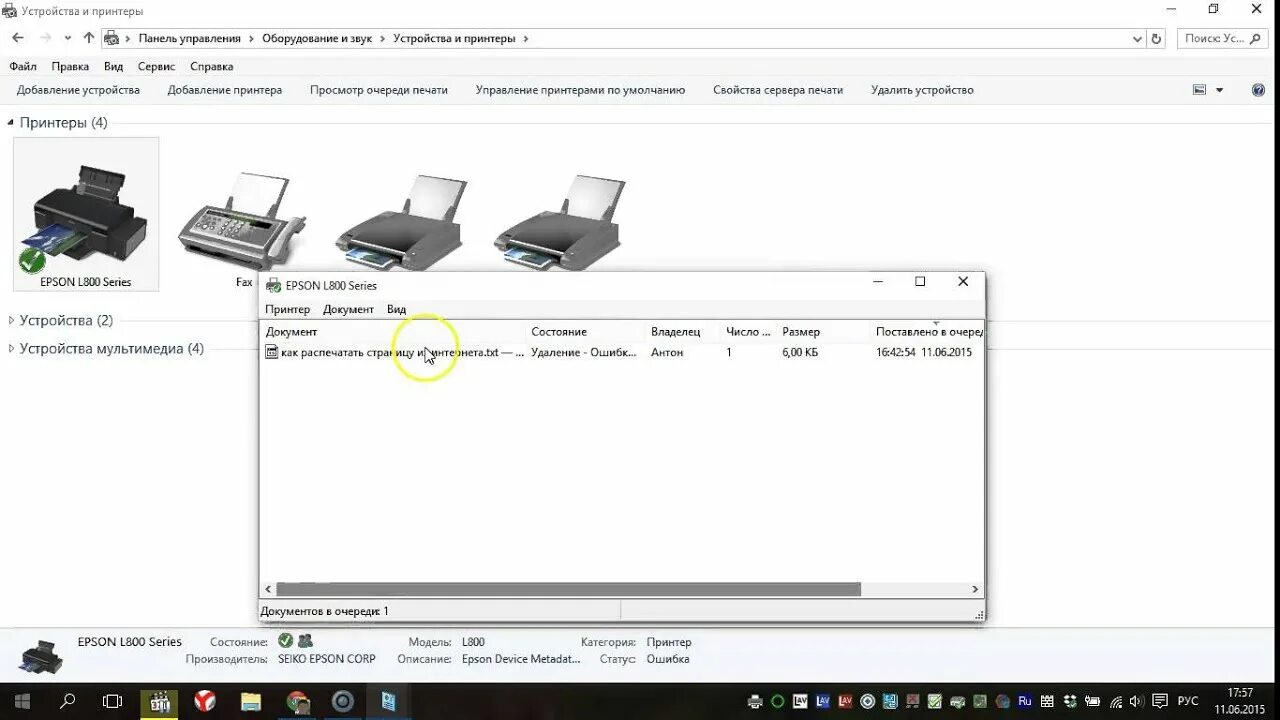Open the help question mark icon
This screenshot has height=720, width=1280.
point(1259,90)
